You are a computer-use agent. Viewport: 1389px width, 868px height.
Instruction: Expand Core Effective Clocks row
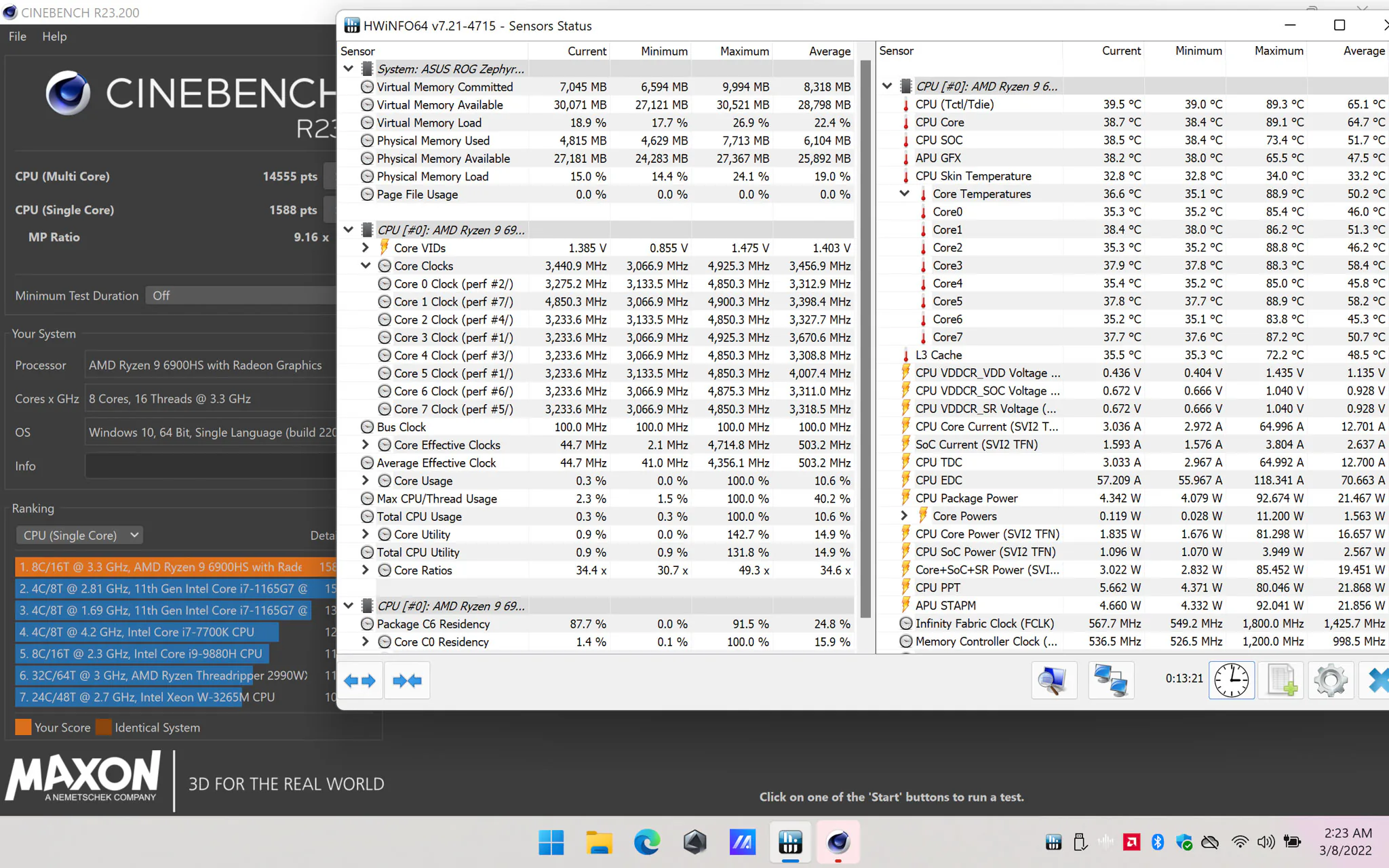366,444
